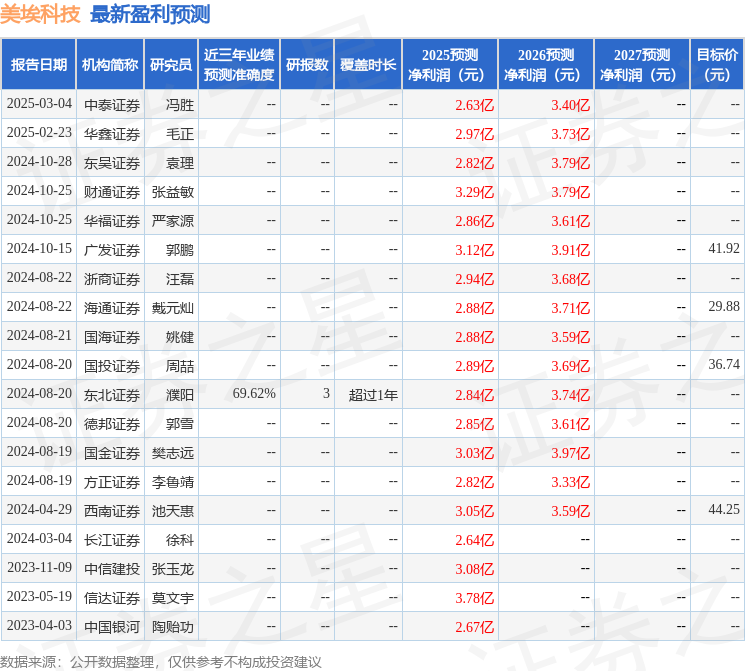
Task: Select 东北证券 institution cell
Action: click(x=112, y=395)
